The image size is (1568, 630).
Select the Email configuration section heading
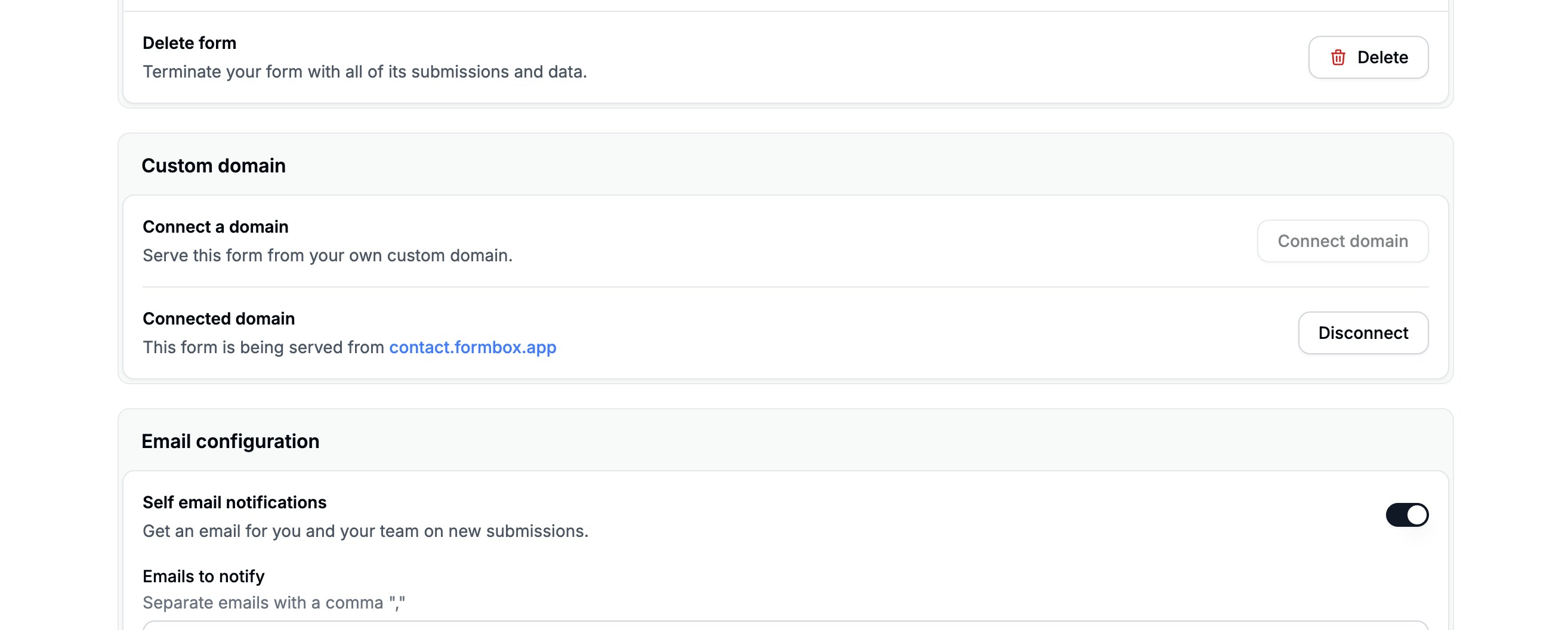click(x=230, y=441)
